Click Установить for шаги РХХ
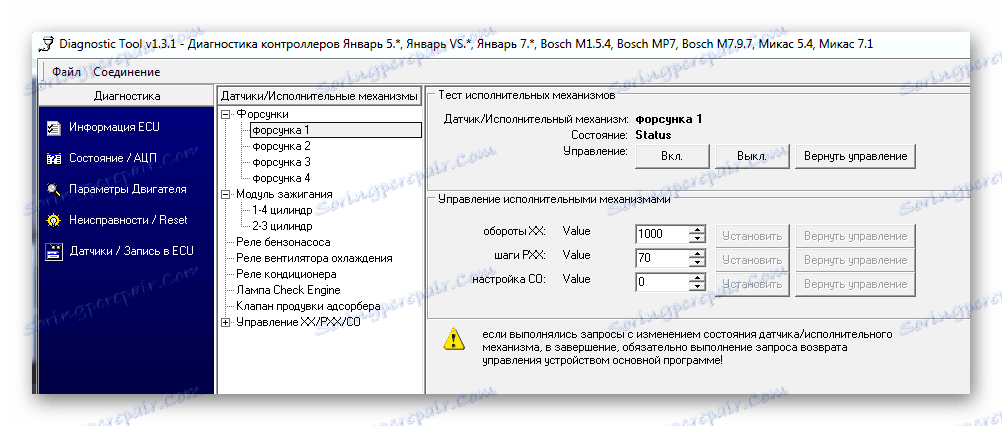Viewport: 1002px width, 426px height. [752, 260]
